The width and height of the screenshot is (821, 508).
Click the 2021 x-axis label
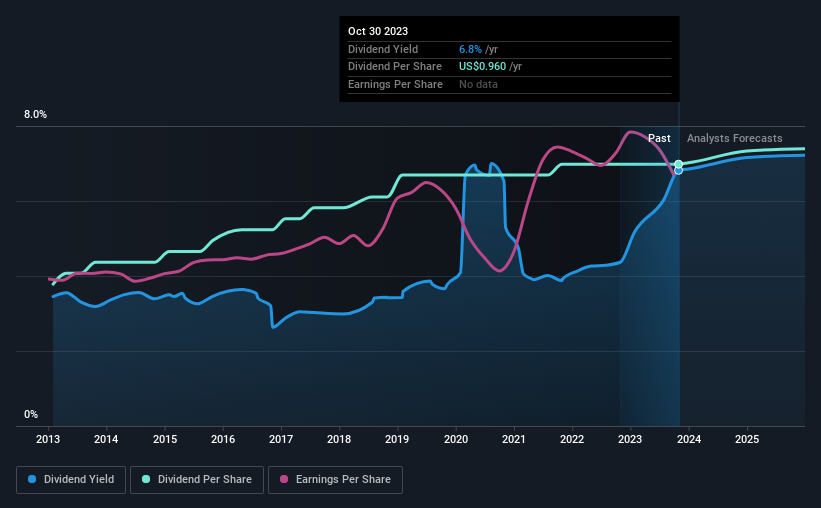[514, 439]
